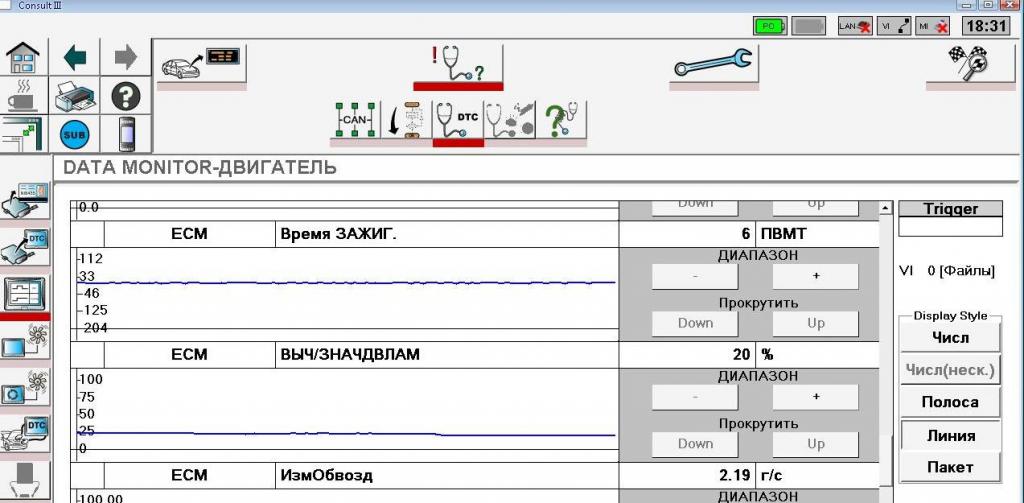Open the sidebar car with DTC icon
This screenshot has height=503, width=1024.
[24, 436]
